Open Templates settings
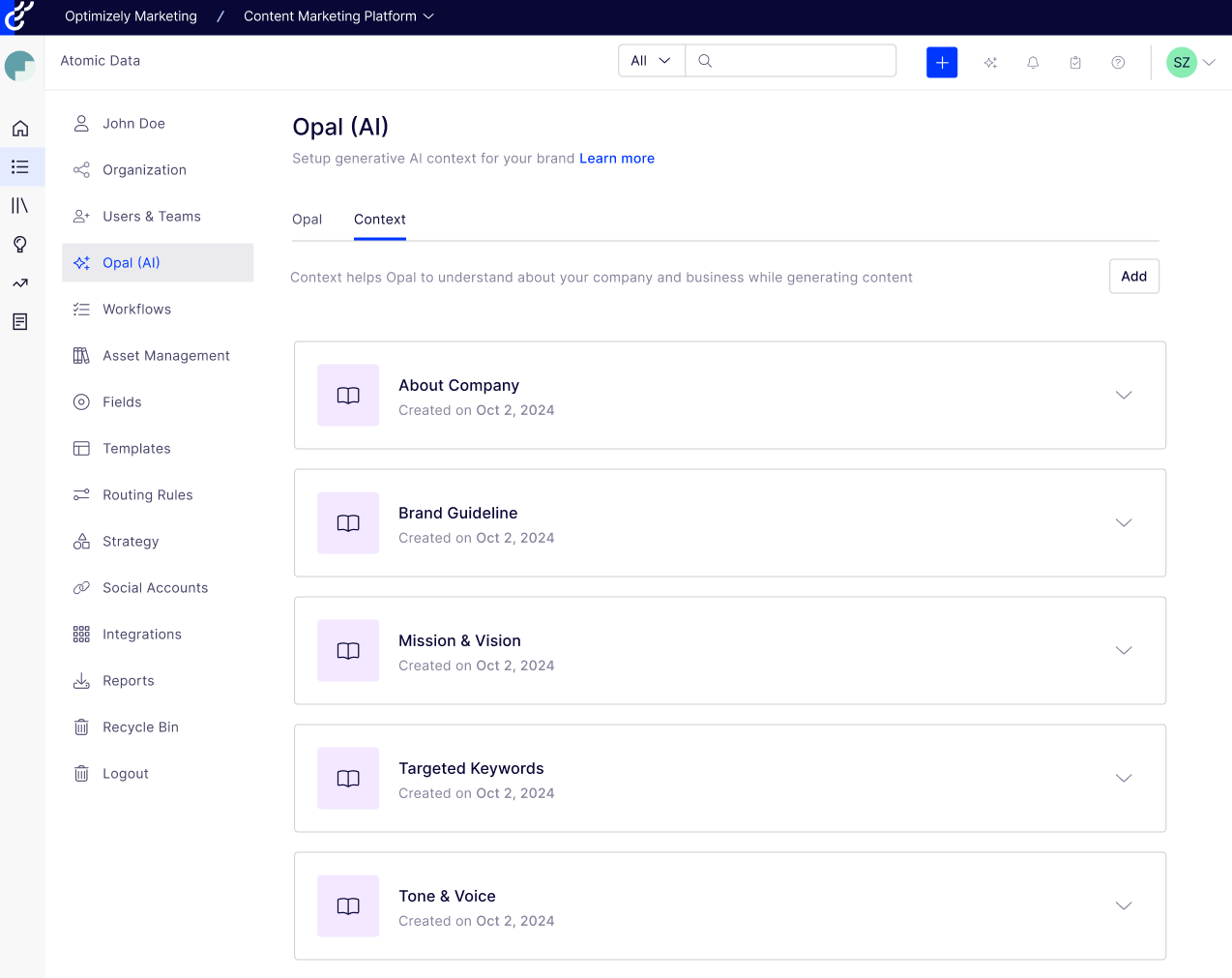The image size is (1232, 978). pyautogui.click(x=158, y=449)
